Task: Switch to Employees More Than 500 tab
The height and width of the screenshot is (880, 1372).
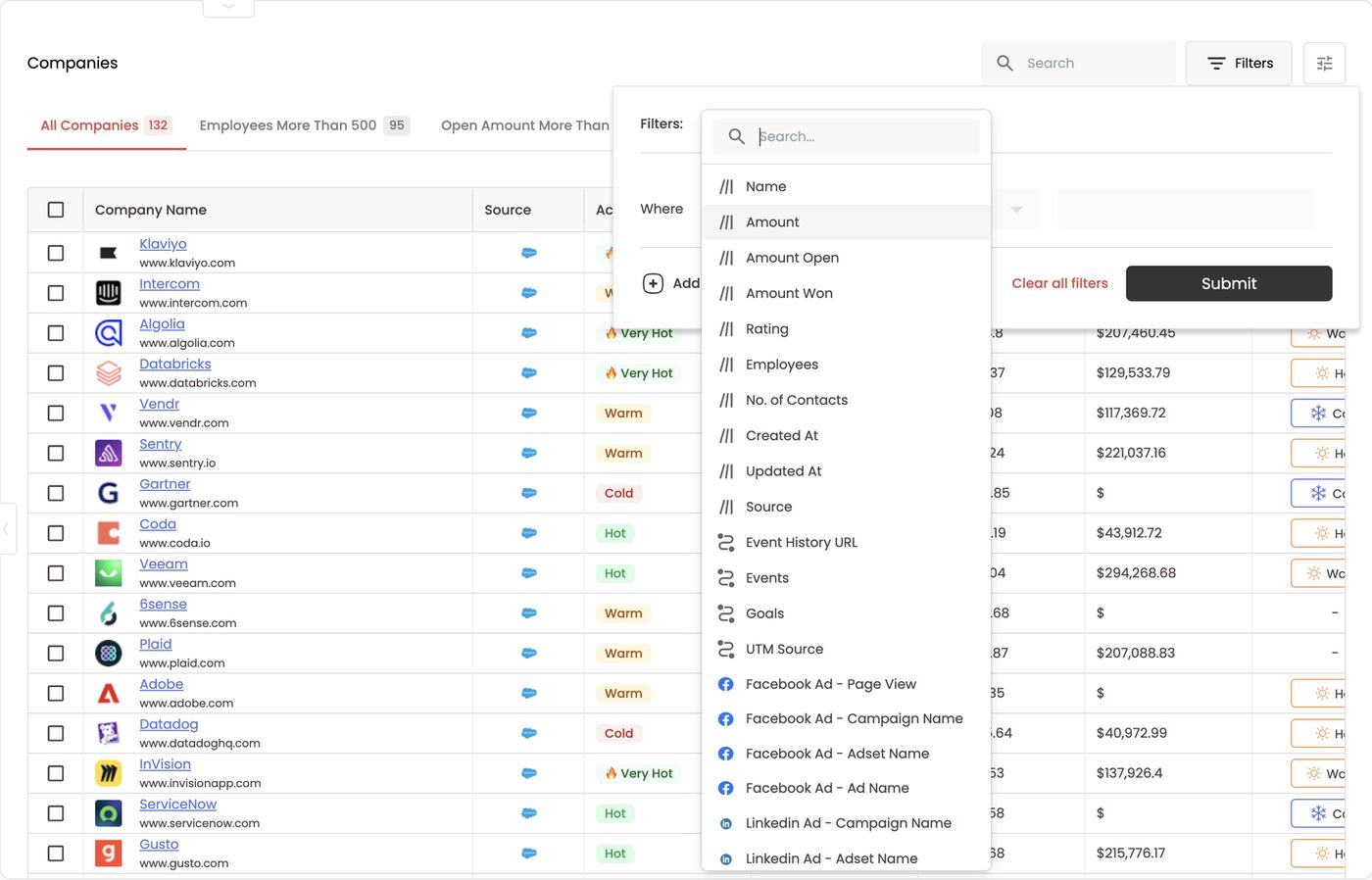Action: pos(304,125)
